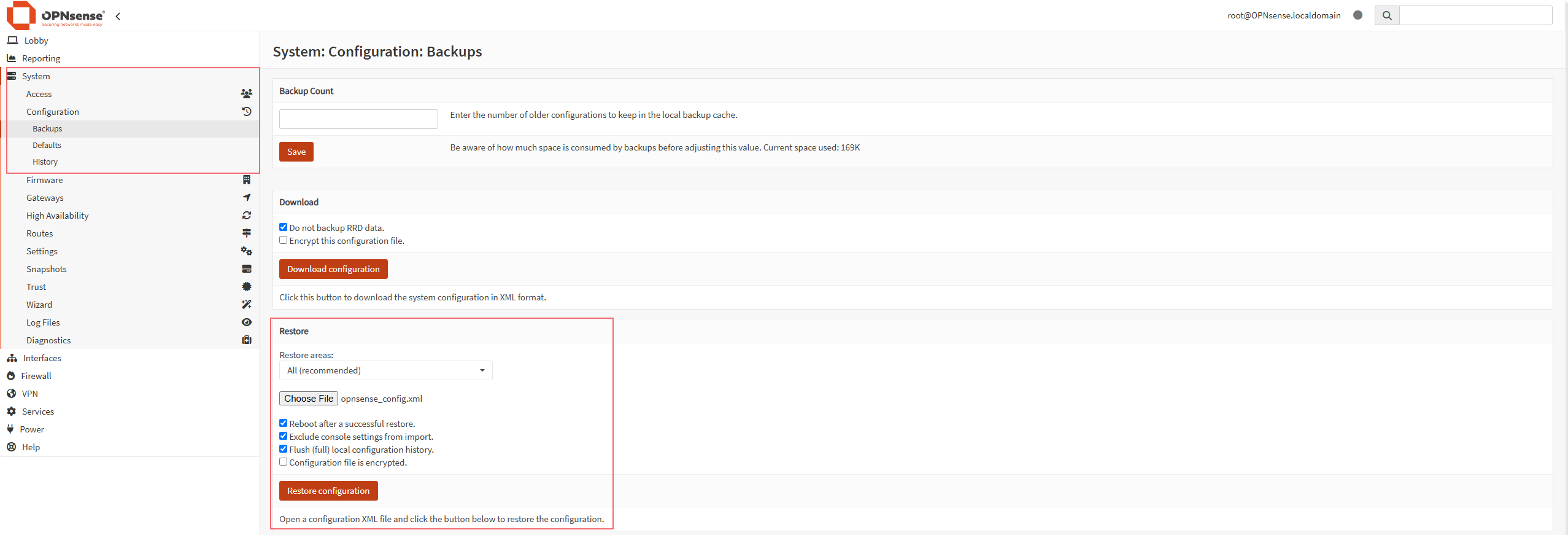Expand the Interfaces menu section
Screen dimensions: 1568x535
[x=42, y=358]
